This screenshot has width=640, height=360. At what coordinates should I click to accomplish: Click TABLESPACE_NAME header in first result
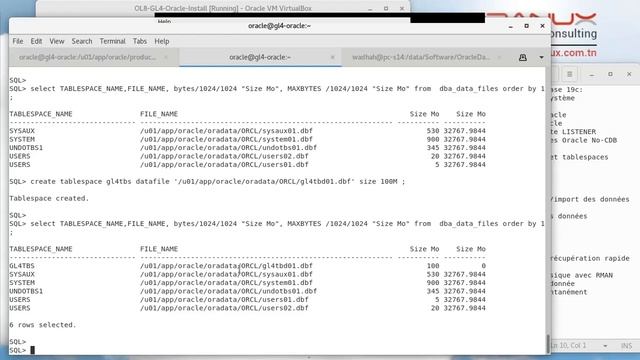coord(41,114)
